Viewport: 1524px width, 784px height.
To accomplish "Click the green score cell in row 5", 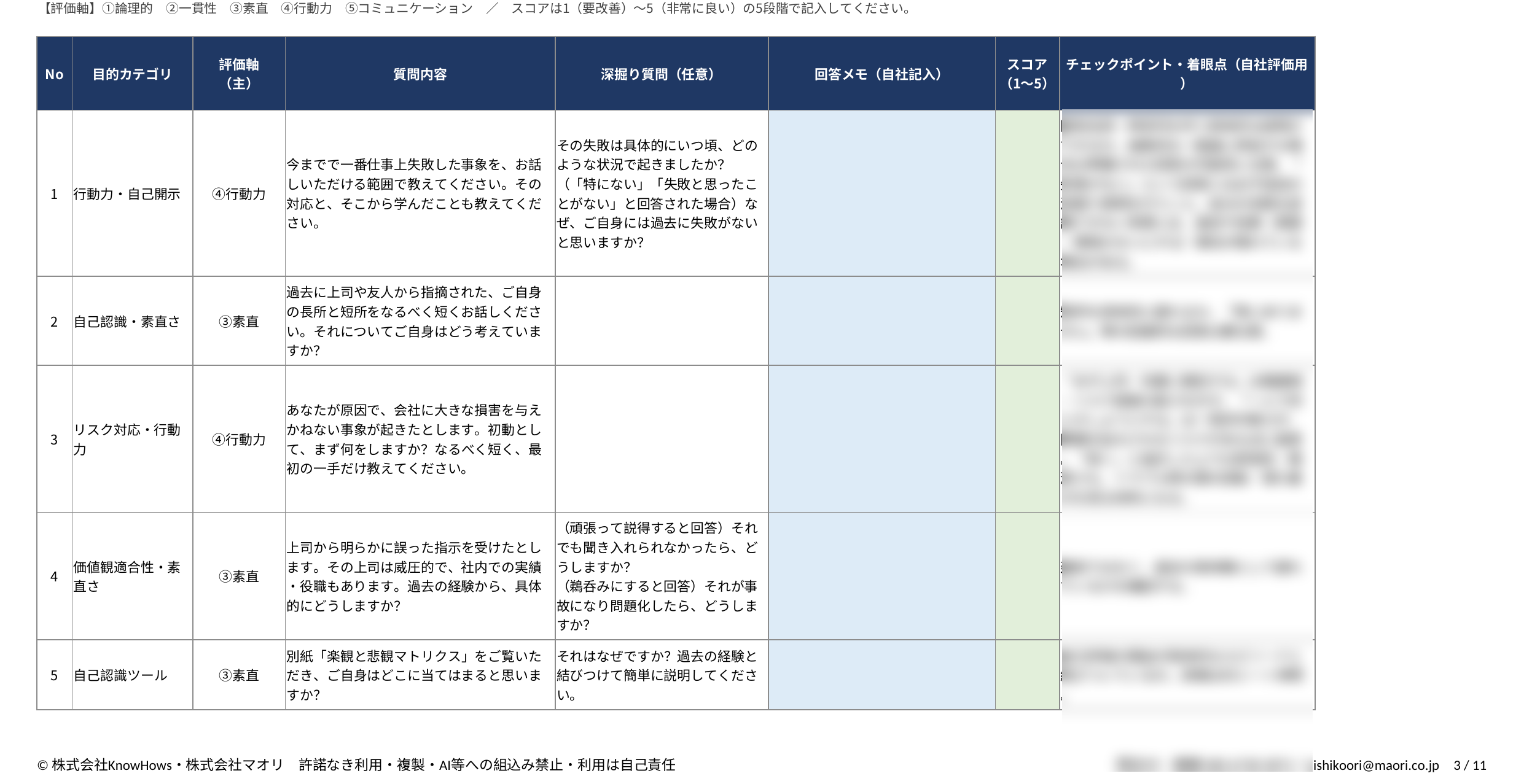I will coord(1027,675).
